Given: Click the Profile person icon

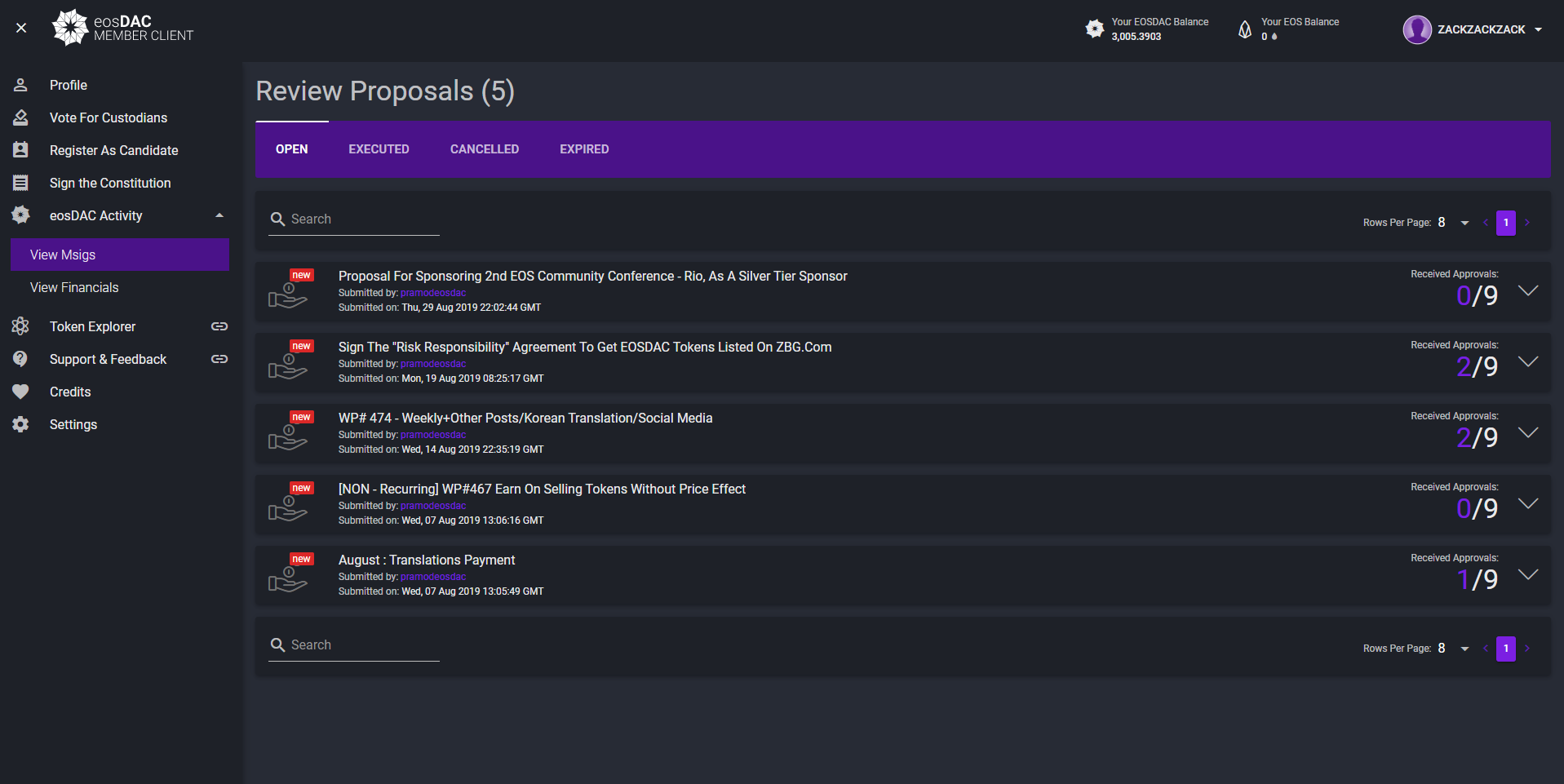Looking at the screenshot, I should tap(20, 85).
